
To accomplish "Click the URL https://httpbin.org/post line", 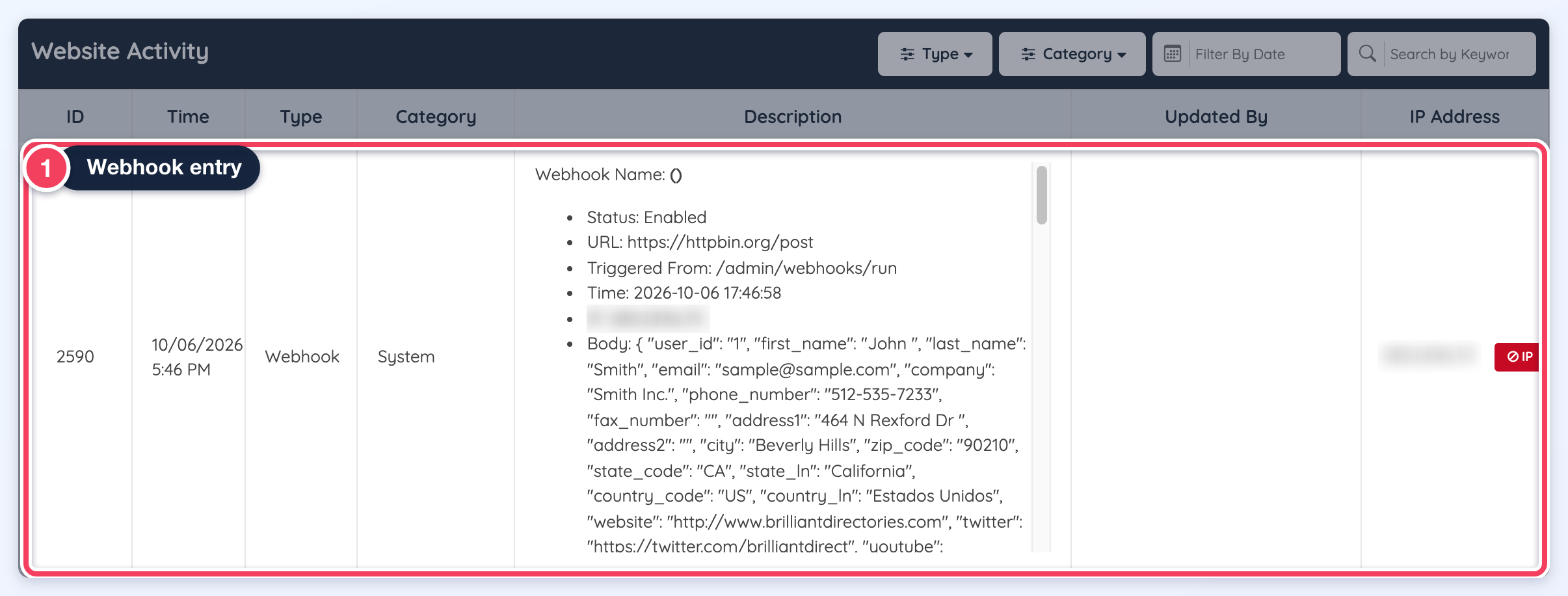I will pyautogui.click(x=700, y=242).
